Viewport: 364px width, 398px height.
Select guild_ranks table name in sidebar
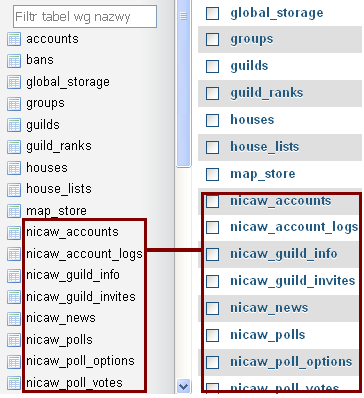59,146
